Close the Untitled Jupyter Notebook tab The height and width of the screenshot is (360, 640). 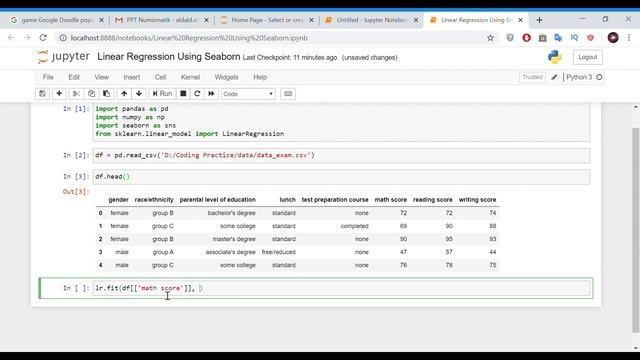click(x=416, y=20)
